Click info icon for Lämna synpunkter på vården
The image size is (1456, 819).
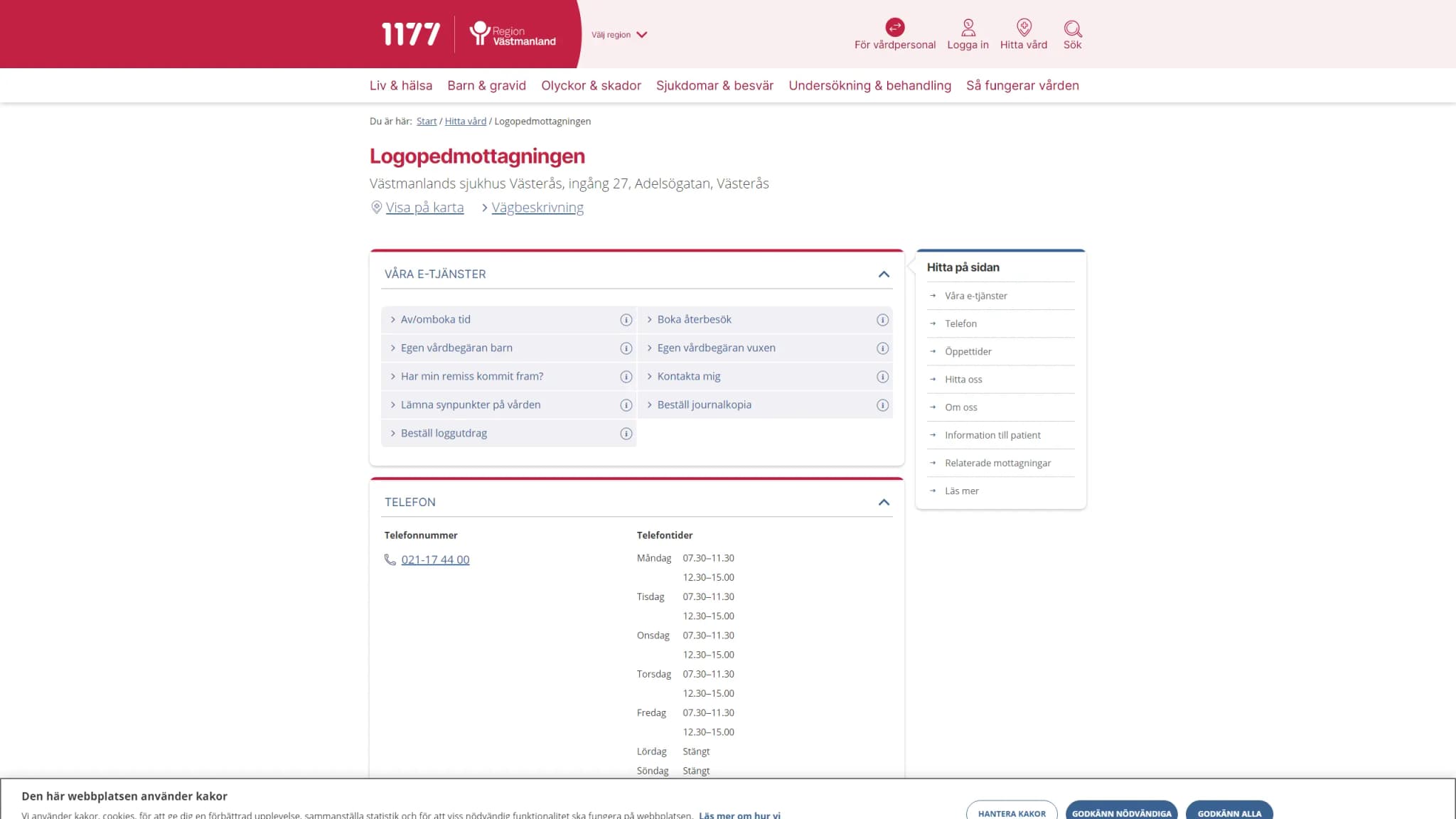click(626, 405)
